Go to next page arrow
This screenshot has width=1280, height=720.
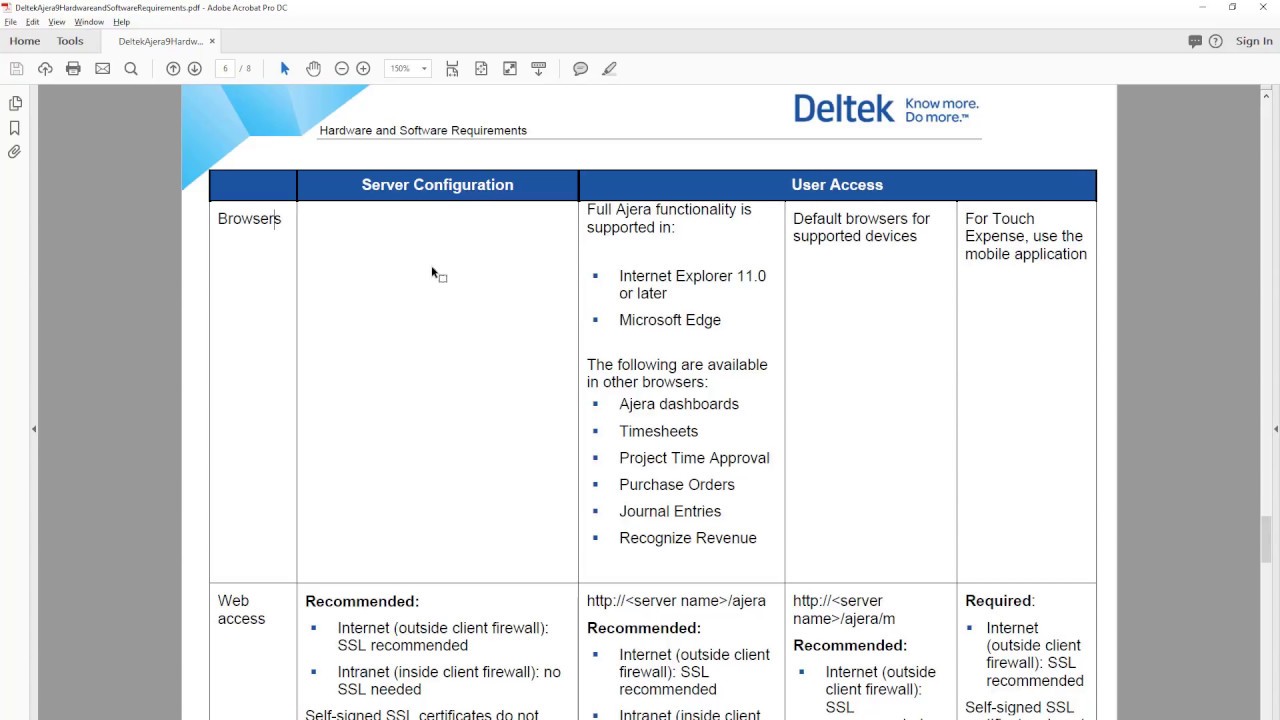195,69
